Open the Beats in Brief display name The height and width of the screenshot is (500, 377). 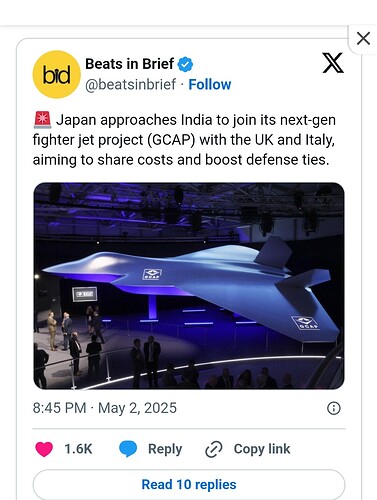pyautogui.click(x=129, y=64)
